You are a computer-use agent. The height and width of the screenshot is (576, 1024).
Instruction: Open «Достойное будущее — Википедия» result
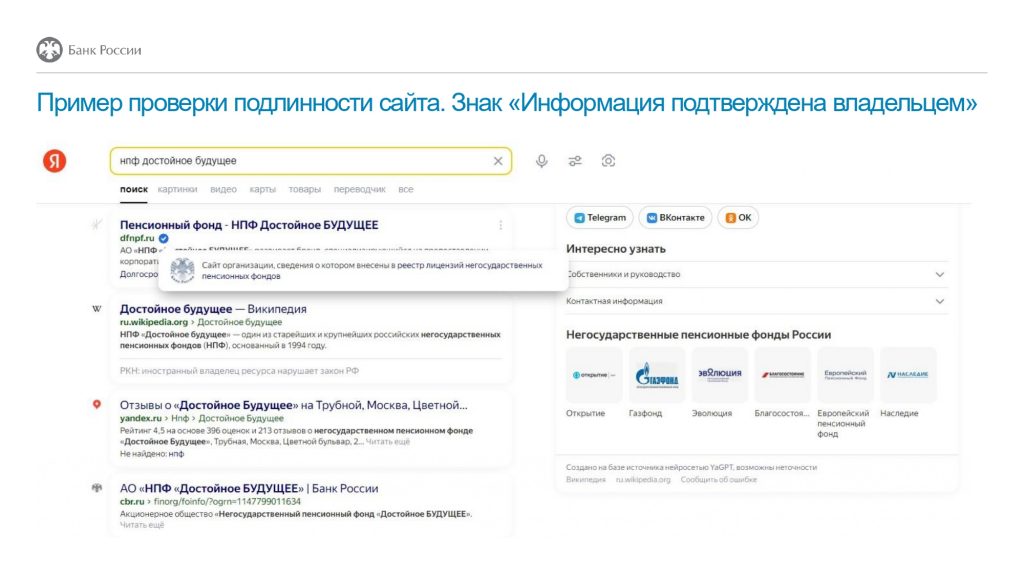213,309
